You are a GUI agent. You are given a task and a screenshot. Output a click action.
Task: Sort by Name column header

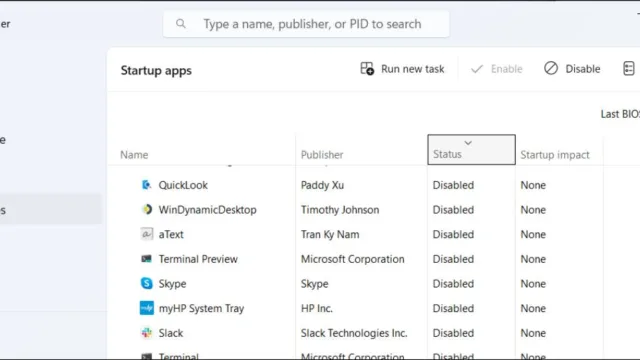pos(134,155)
